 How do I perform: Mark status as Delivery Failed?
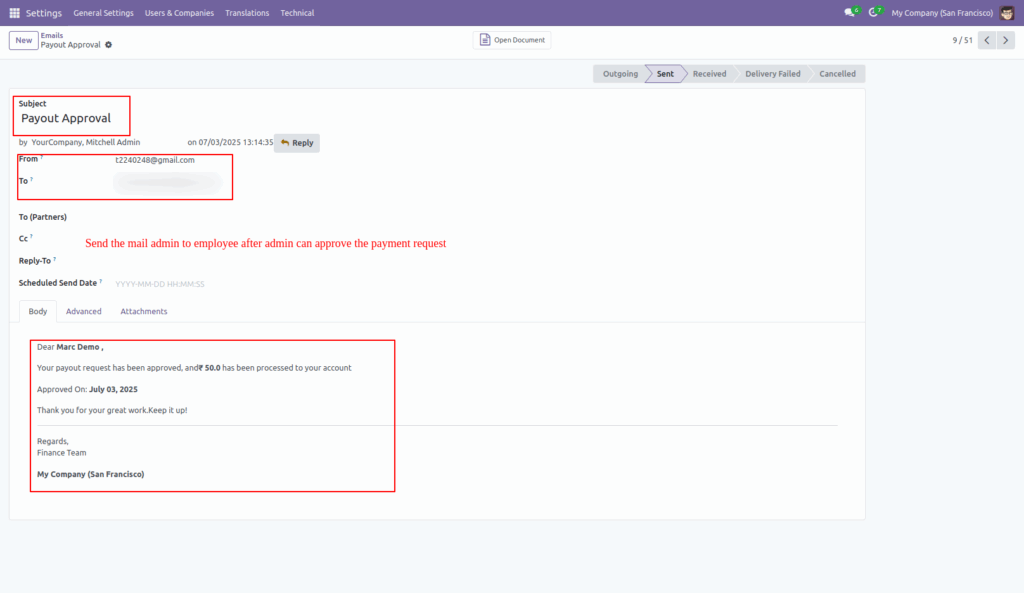[771, 73]
